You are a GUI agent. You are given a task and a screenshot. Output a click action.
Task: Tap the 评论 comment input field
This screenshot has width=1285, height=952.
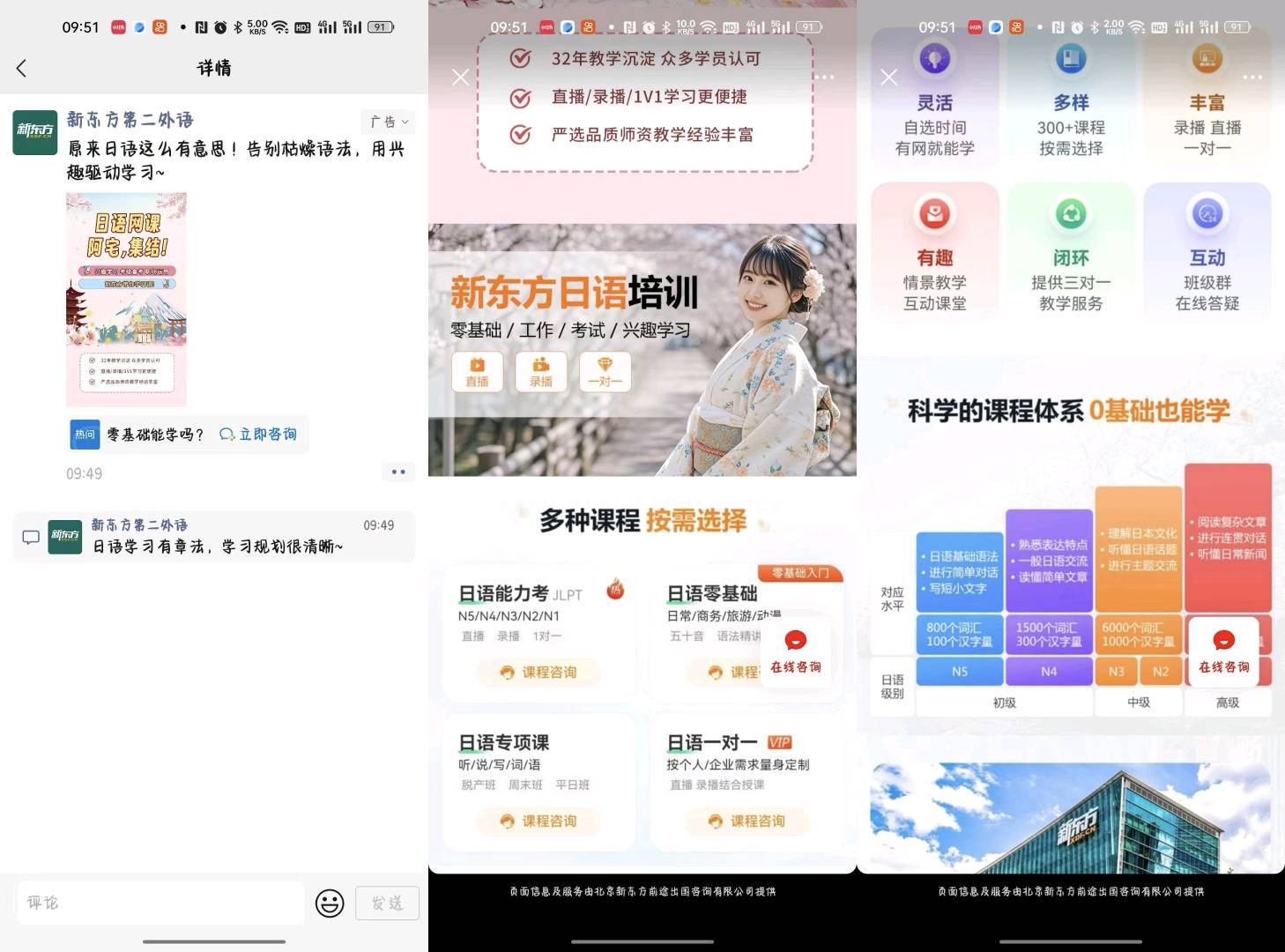coord(160,903)
